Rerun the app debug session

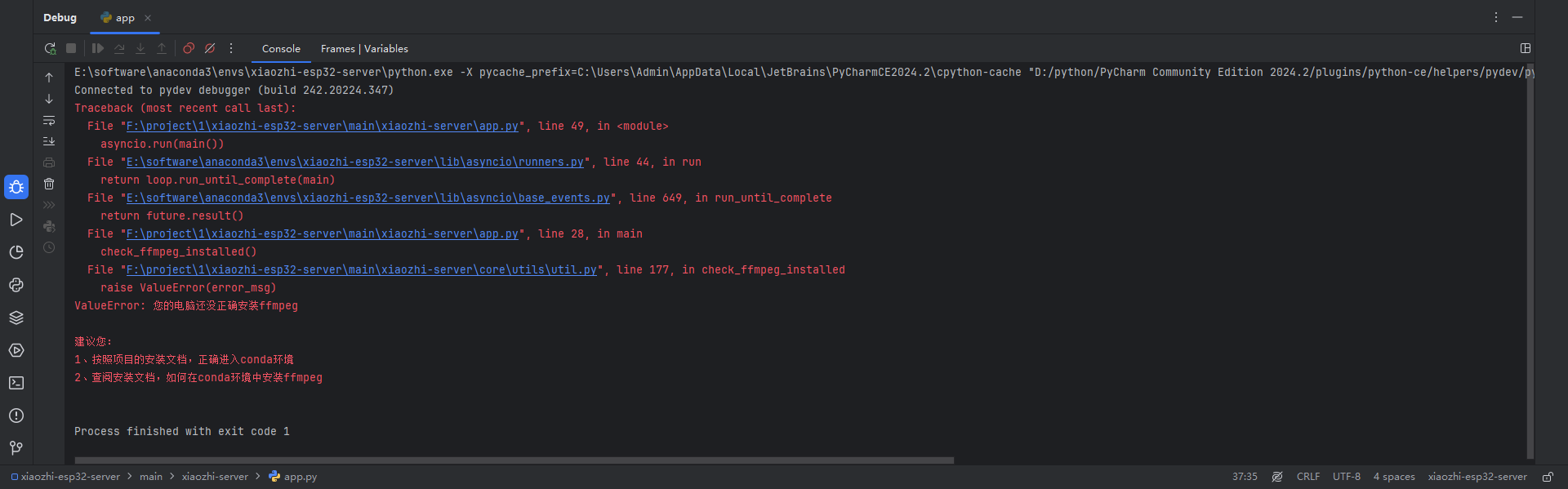50,49
